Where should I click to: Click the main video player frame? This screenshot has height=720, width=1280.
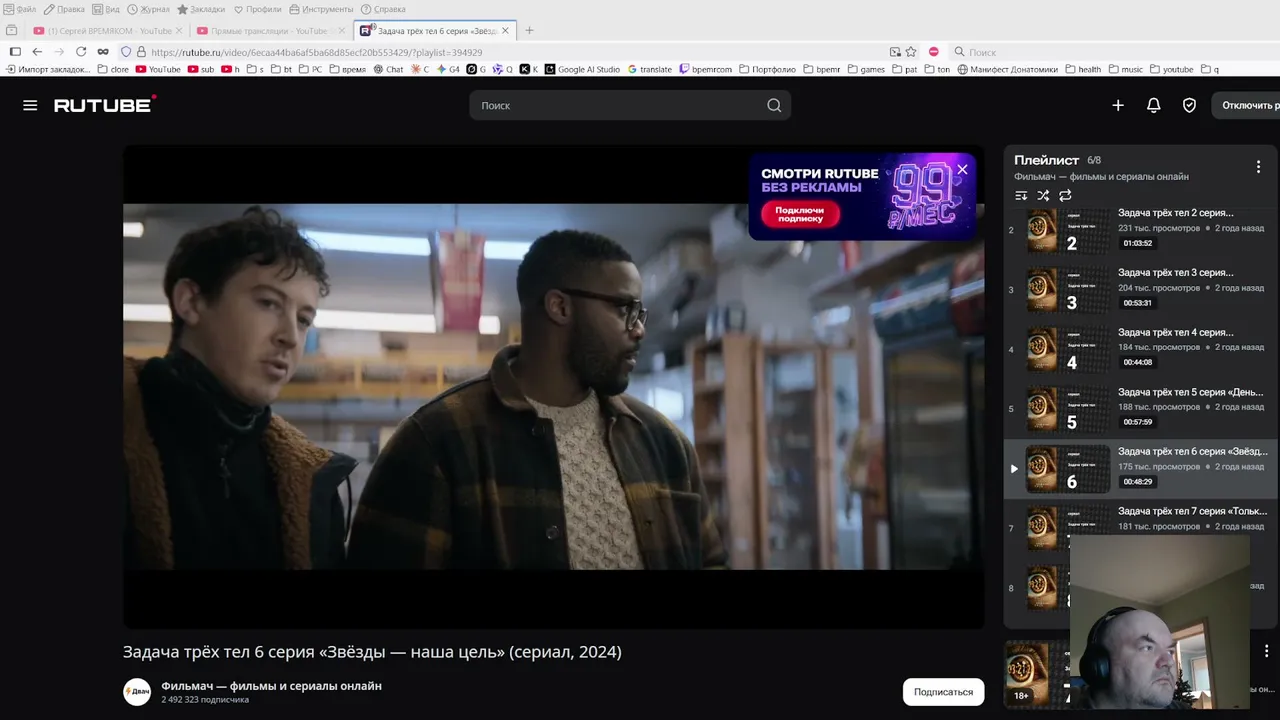pos(553,387)
